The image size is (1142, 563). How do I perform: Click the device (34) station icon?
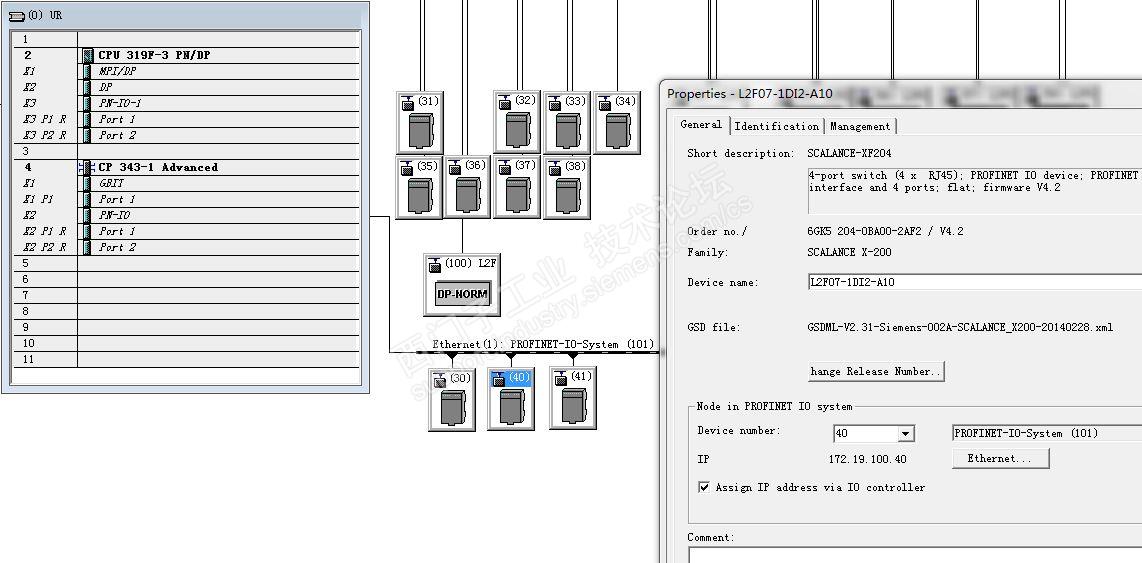click(617, 123)
